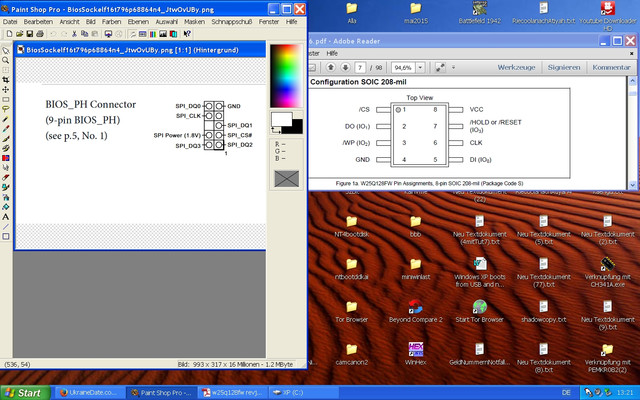
Task: Open the Ansicht menu
Action: [69, 22]
